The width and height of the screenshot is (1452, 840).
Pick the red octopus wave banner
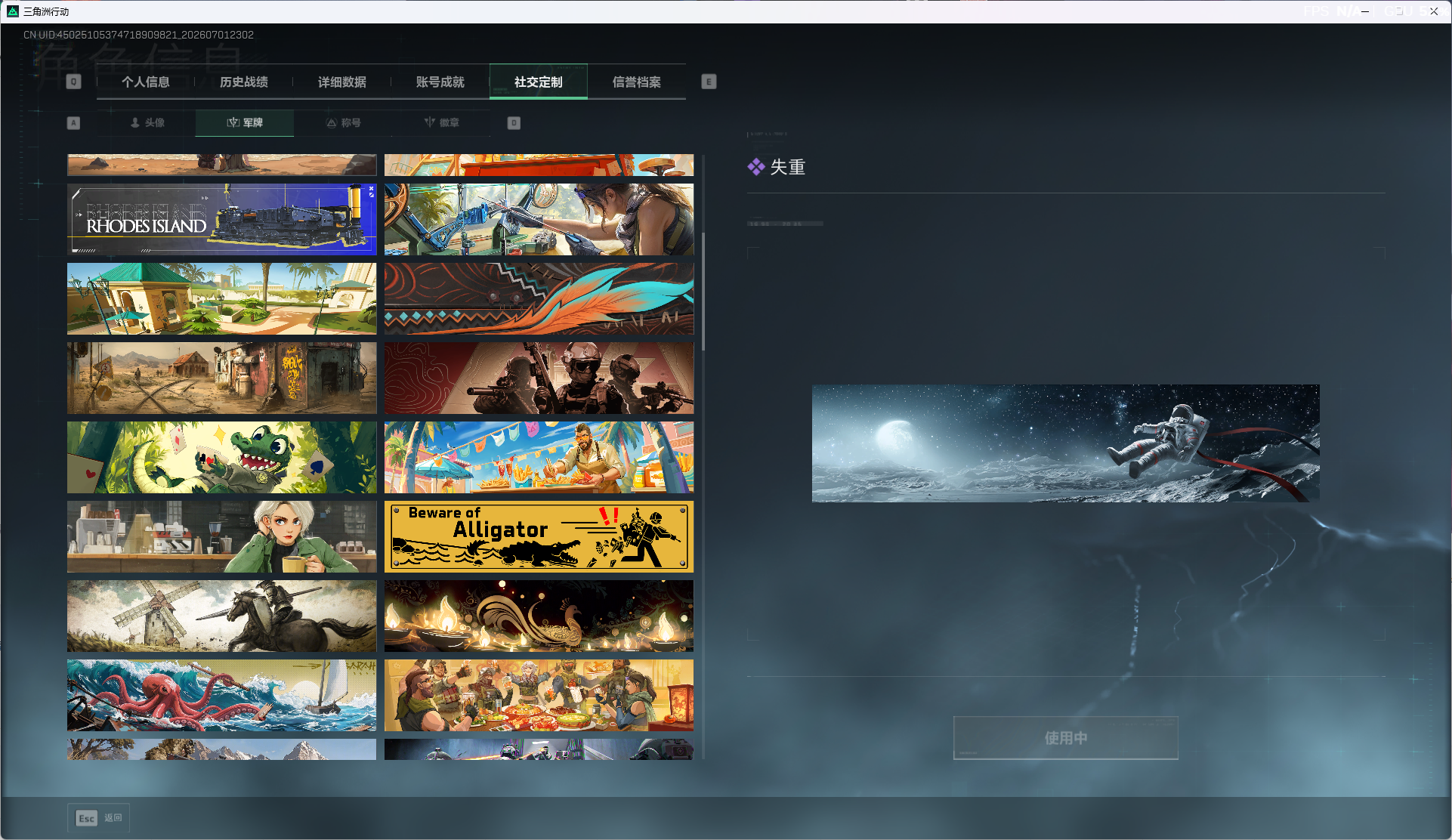(x=221, y=695)
